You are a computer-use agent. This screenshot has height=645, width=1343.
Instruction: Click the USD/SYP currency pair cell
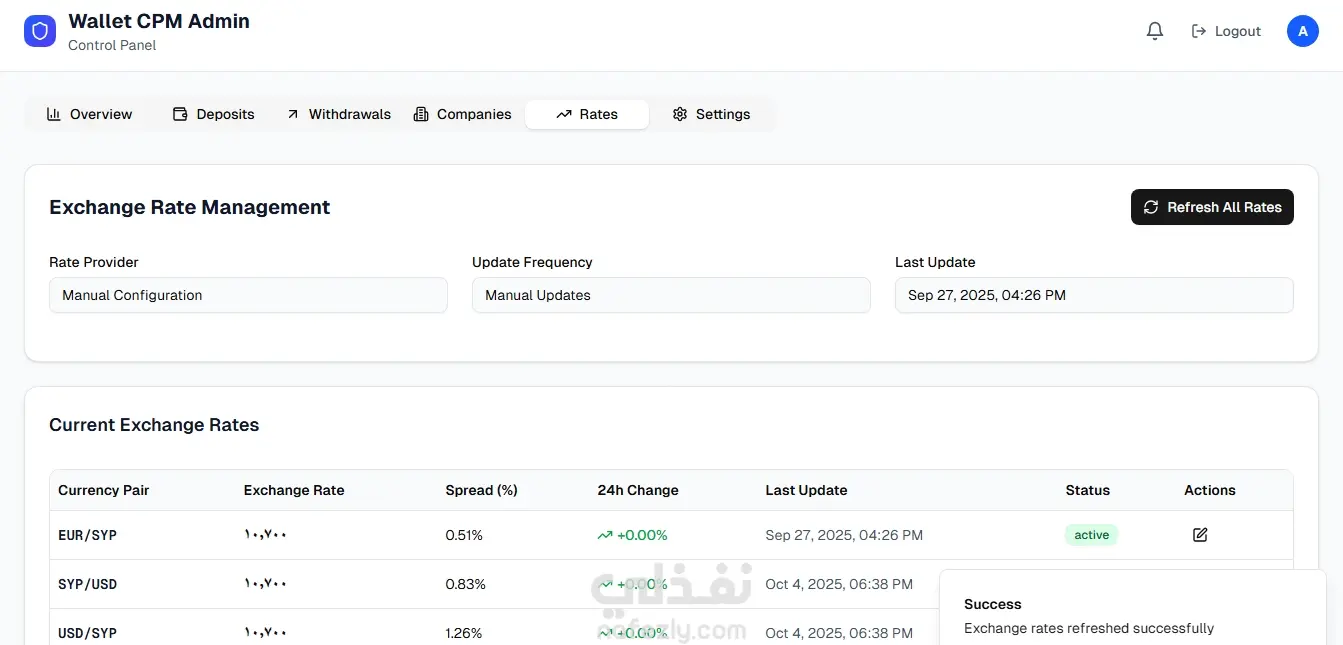tap(87, 633)
